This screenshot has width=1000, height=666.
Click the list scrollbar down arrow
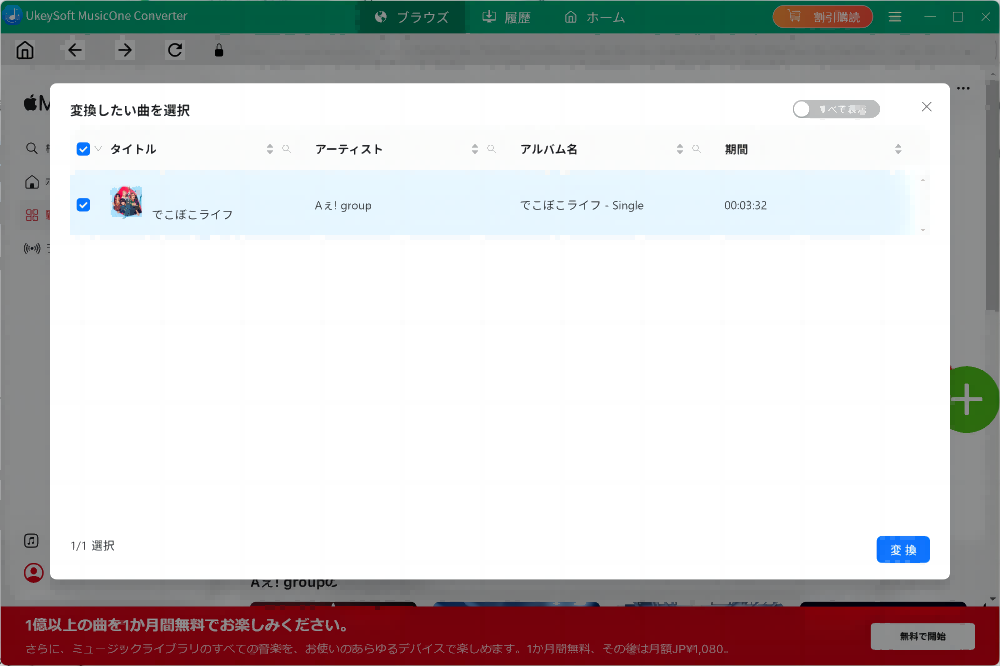[923, 230]
